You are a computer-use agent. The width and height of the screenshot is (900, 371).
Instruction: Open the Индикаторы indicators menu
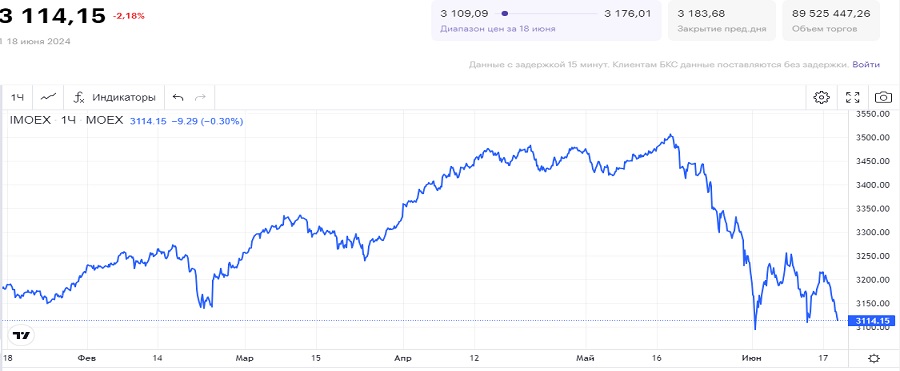click(114, 98)
